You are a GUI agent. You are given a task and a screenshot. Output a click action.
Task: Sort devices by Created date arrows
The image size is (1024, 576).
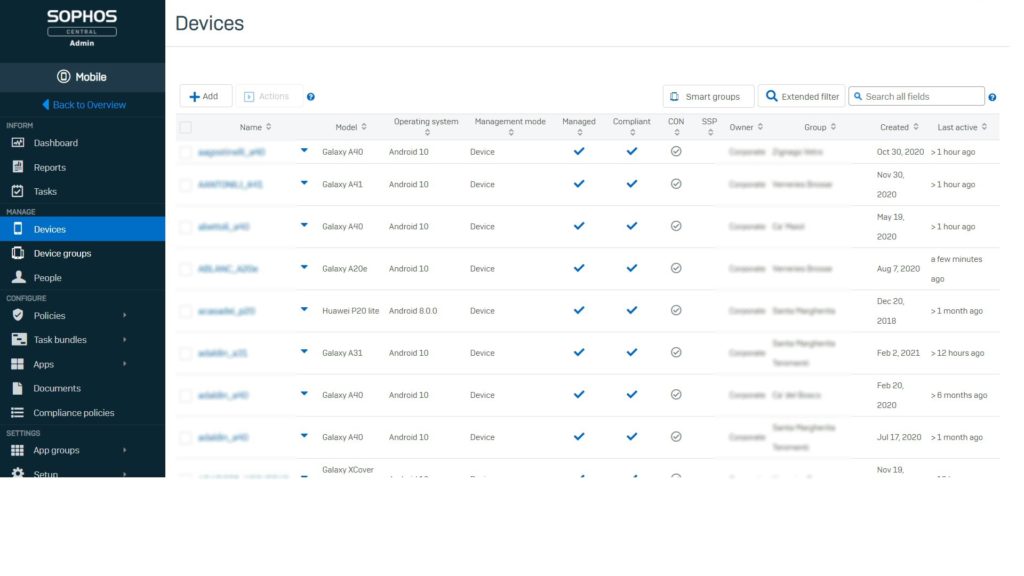pyautogui.click(x=916, y=127)
